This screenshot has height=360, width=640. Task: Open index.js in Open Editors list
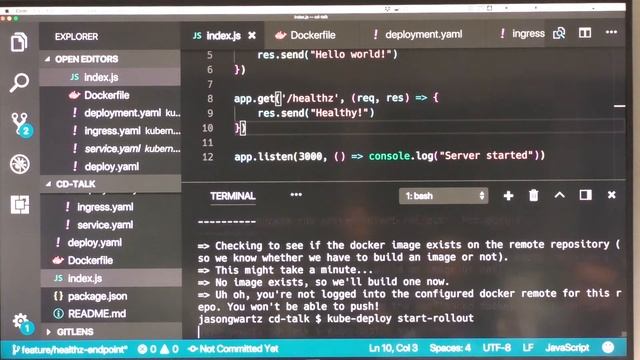tap(110, 77)
